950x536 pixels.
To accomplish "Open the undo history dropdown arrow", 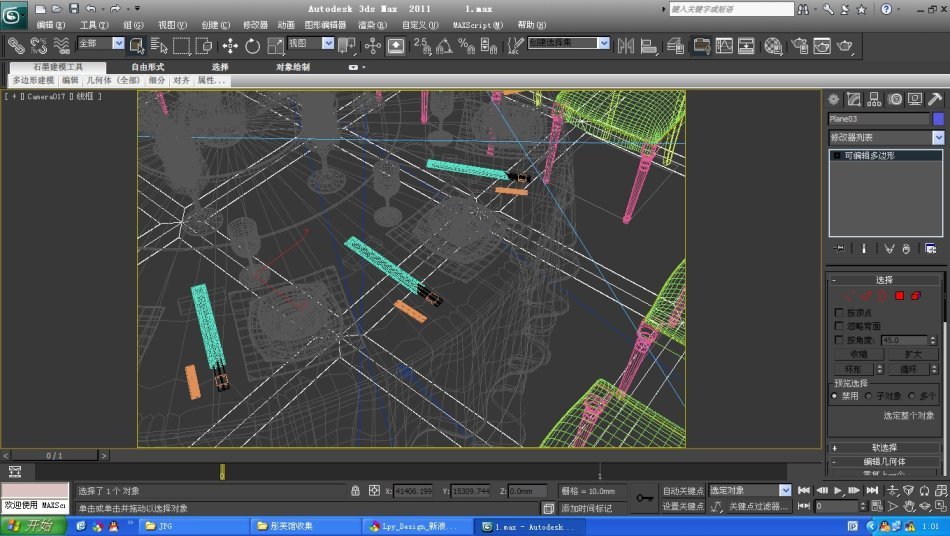I will coord(101,9).
